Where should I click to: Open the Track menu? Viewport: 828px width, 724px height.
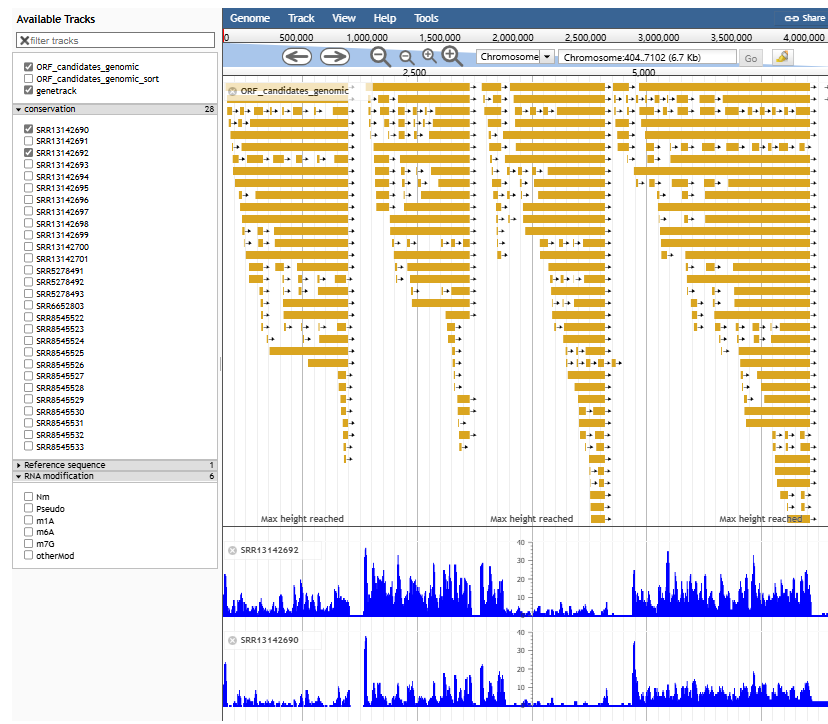[x=301, y=18]
